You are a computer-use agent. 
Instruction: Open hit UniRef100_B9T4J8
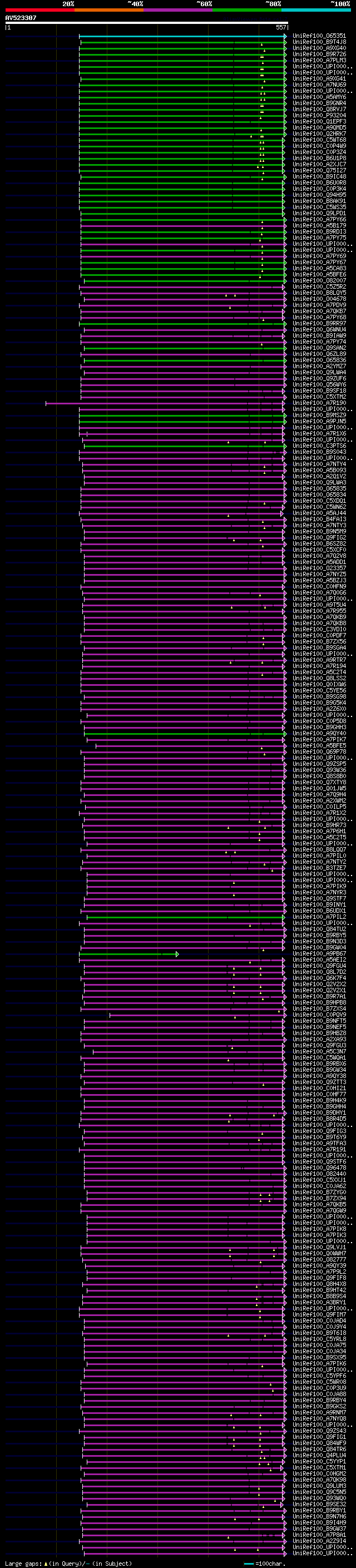coord(319,42)
